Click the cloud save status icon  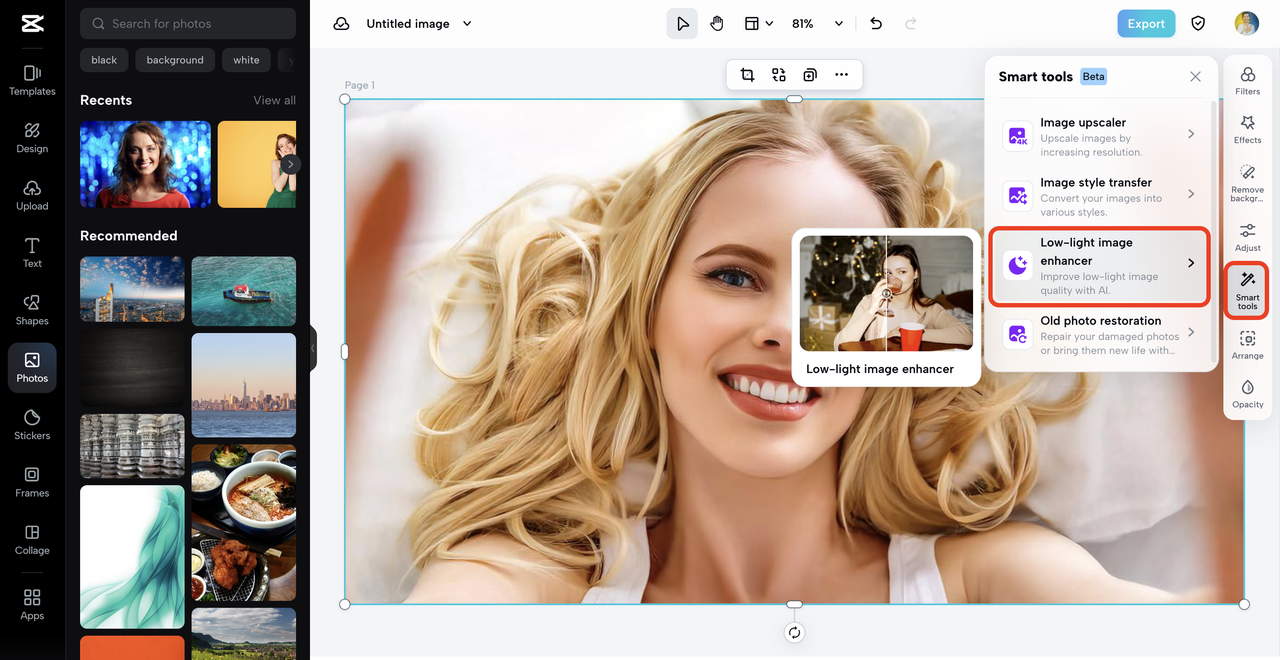tap(341, 24)
